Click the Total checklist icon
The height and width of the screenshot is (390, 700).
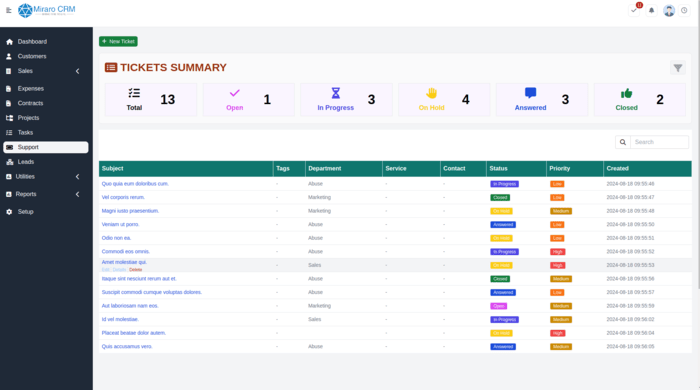point(134,93)
